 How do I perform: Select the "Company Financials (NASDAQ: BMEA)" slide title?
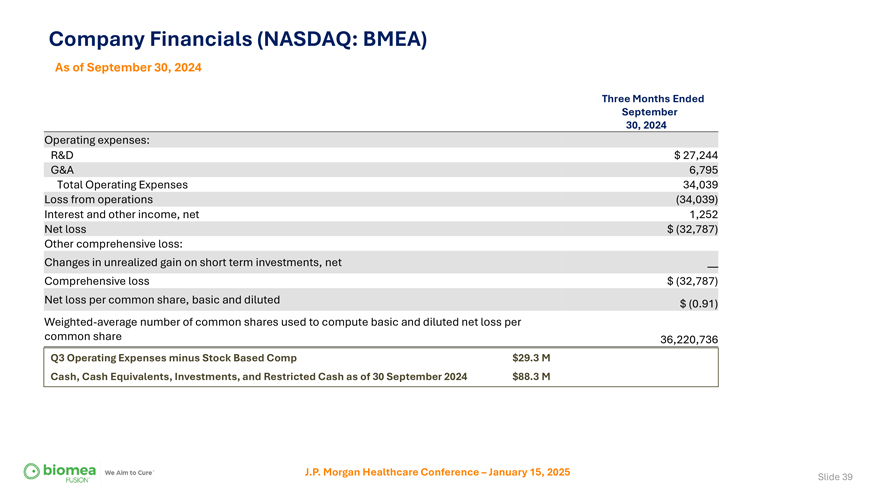(238, 40)
